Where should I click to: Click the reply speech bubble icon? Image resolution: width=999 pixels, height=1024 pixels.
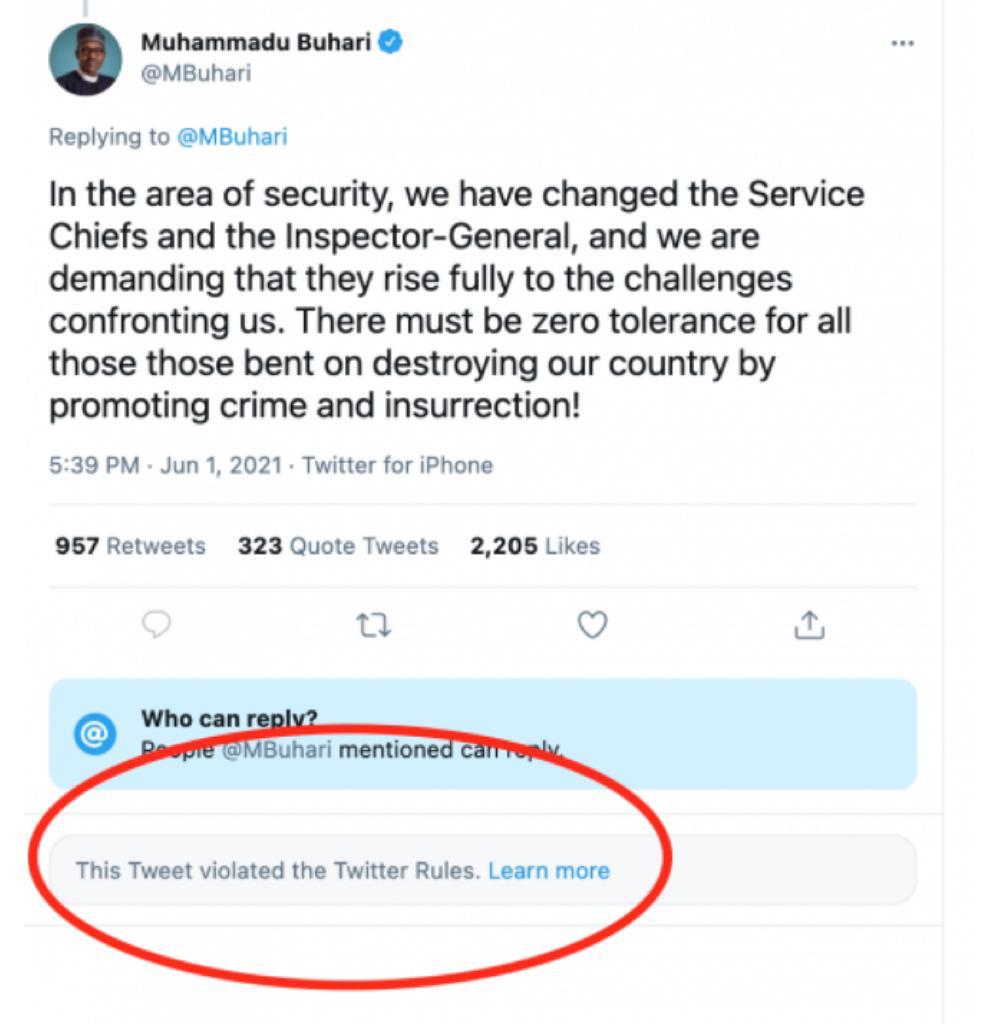[x=156, y=626]
